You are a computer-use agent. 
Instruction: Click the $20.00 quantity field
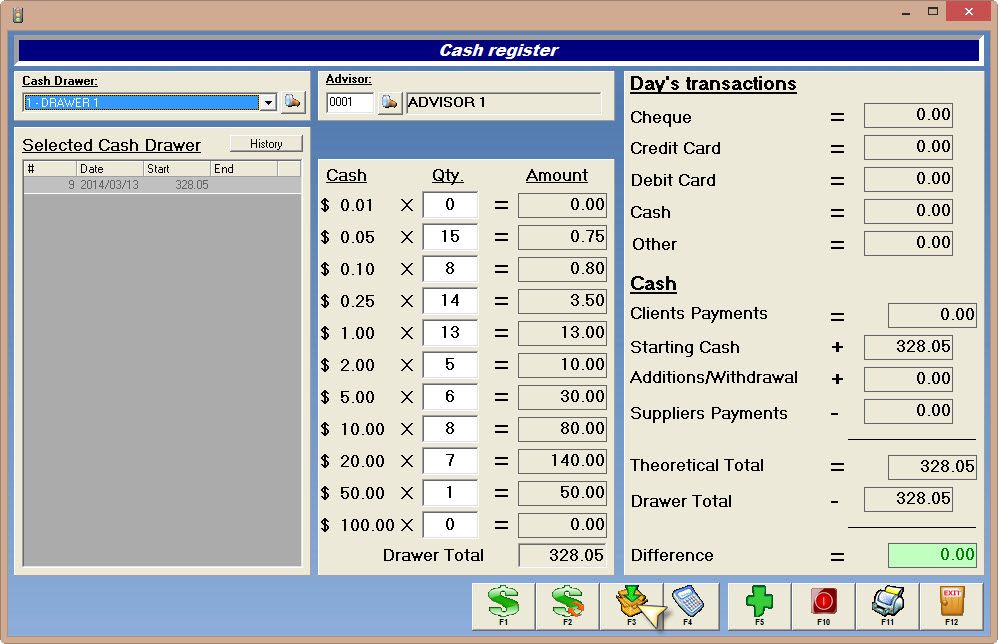point(450,461)
